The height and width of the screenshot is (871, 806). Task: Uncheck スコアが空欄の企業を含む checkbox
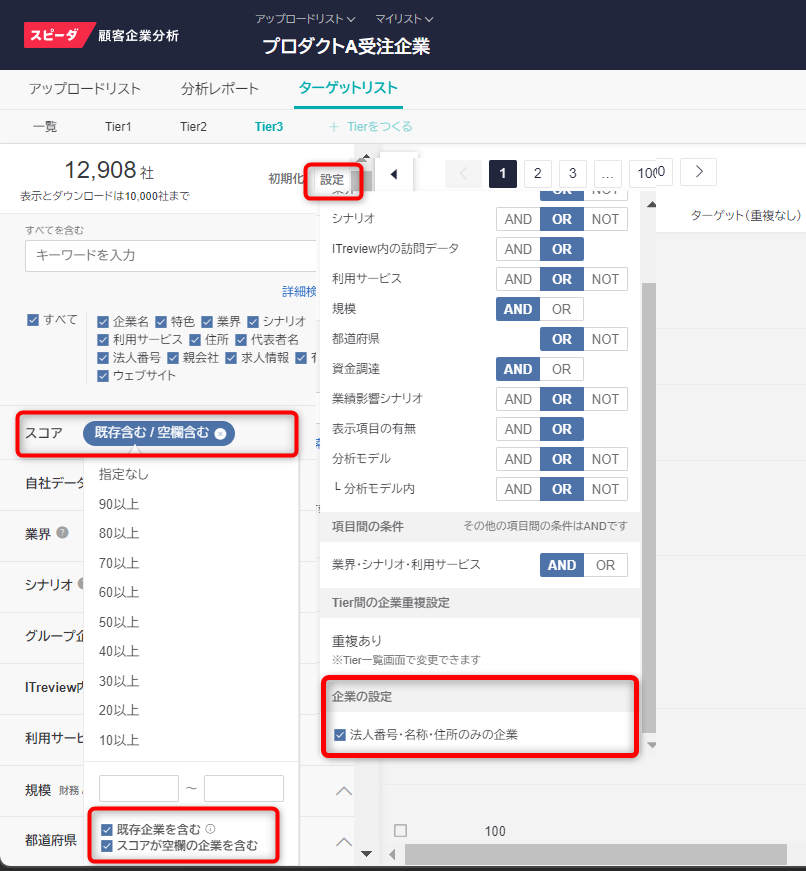click(107, 845)
